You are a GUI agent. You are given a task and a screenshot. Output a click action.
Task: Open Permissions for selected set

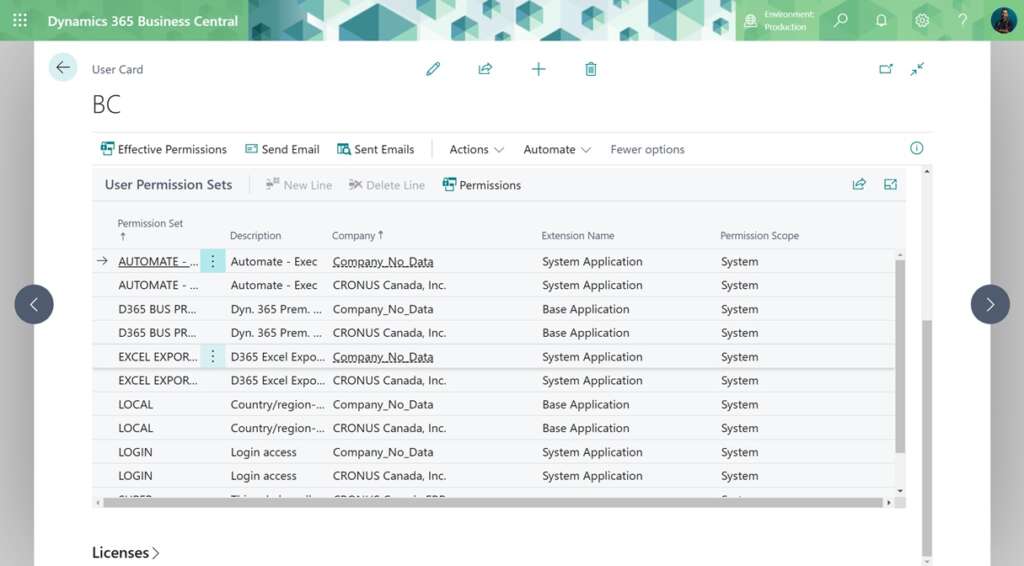pyautogui.click(x=482, y=185)
